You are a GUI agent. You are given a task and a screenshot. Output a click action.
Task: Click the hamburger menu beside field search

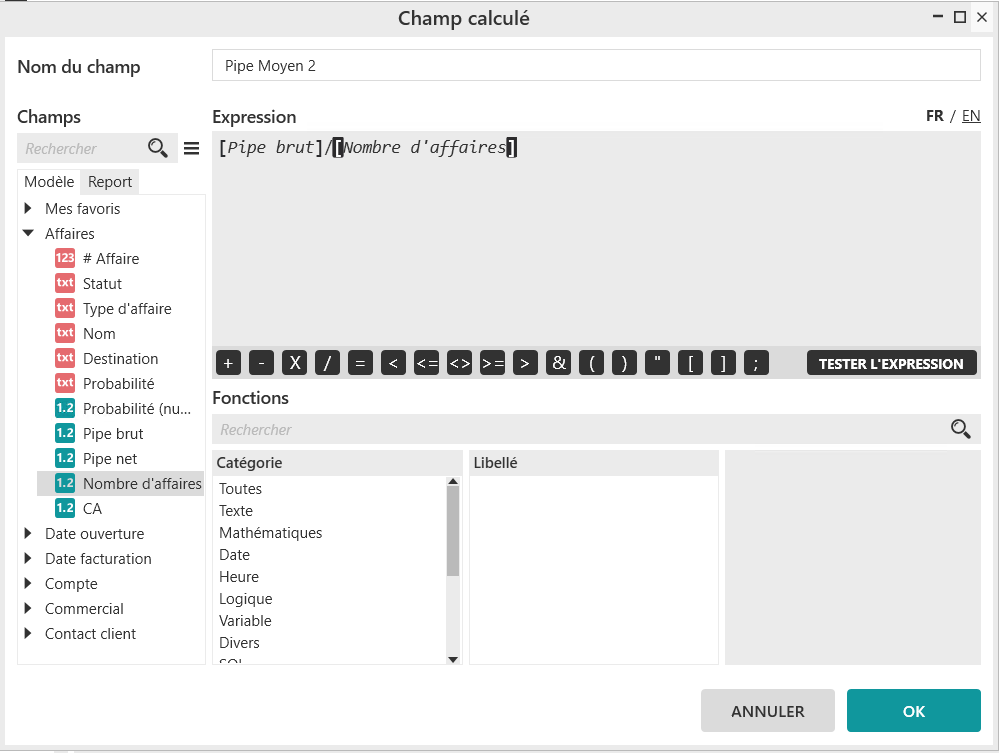click(192, 149)
